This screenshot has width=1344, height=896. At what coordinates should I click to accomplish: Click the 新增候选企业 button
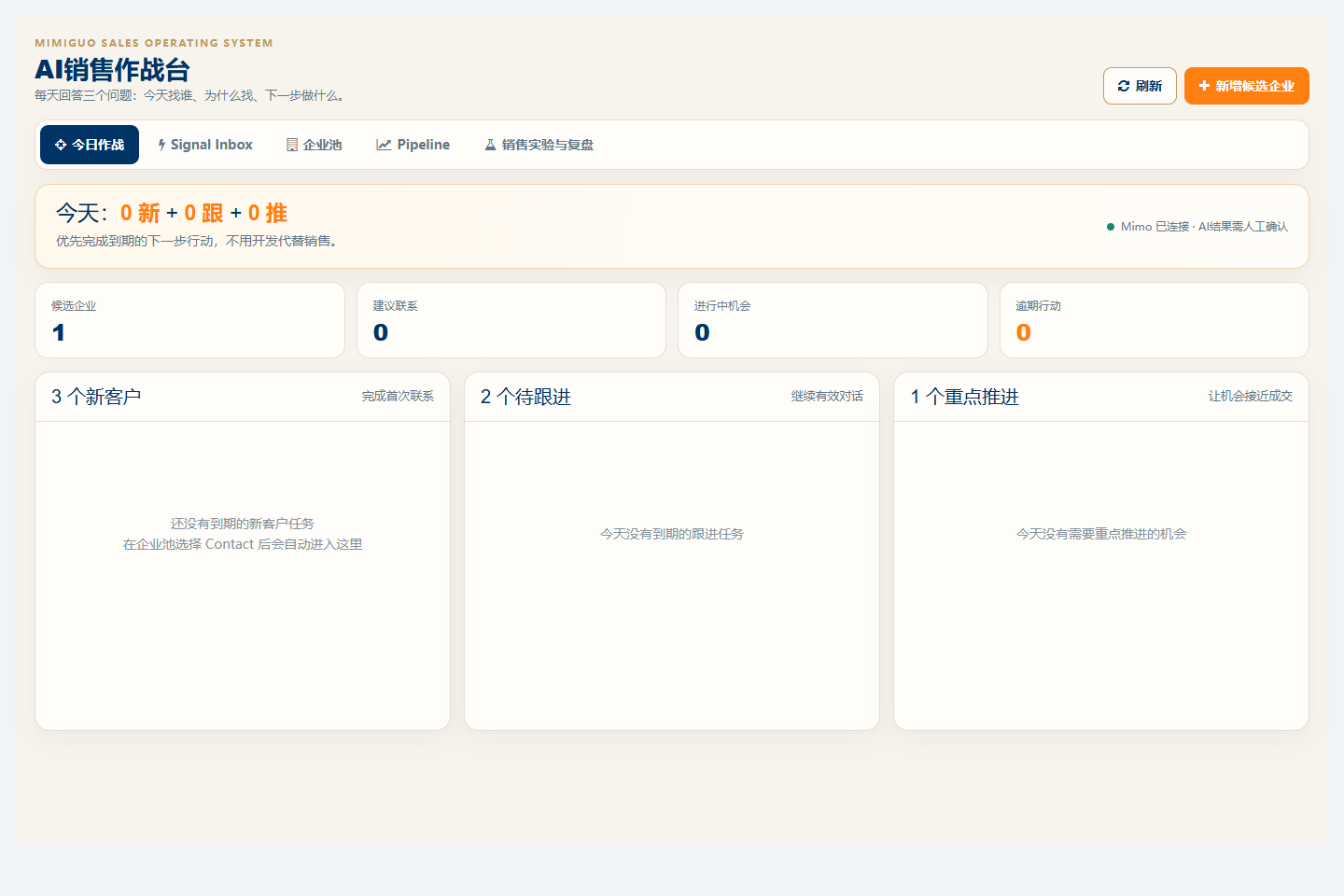pyautogui.click(x=1247, y=86)
